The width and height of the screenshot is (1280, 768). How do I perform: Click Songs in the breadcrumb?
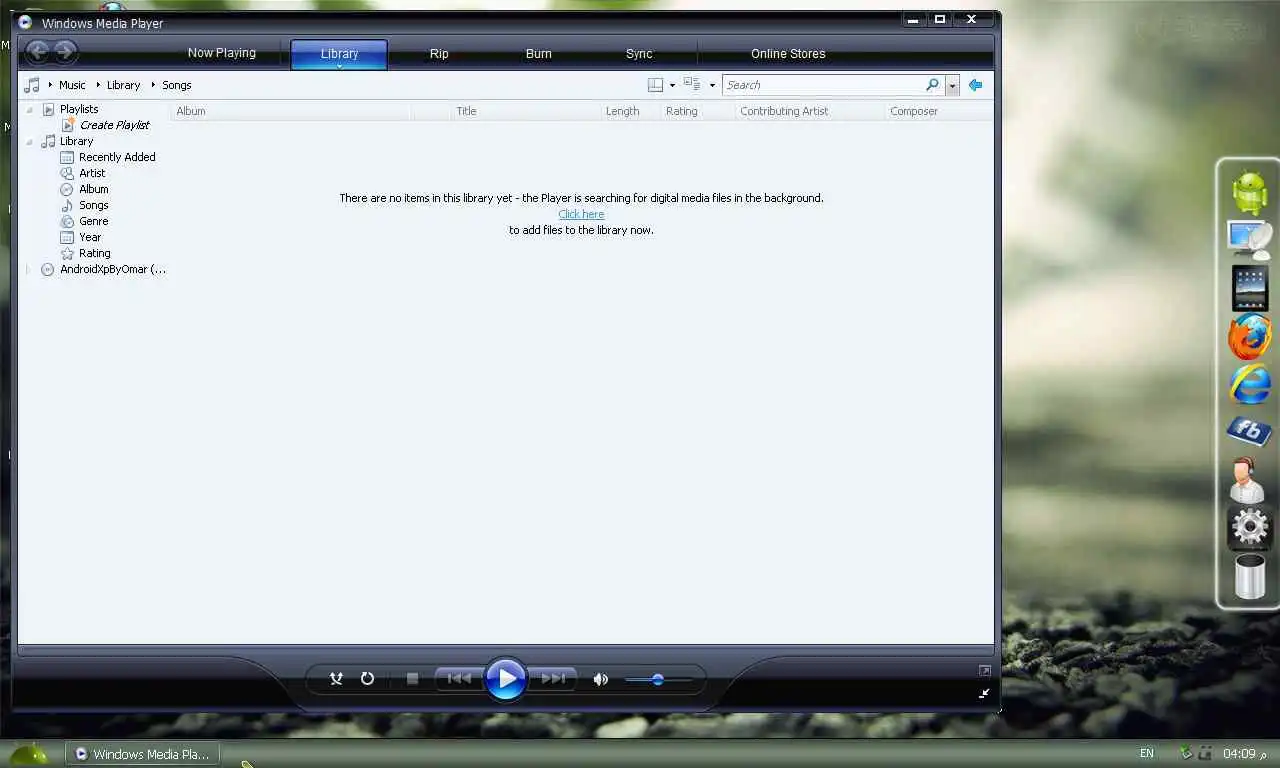coord(176,85)
